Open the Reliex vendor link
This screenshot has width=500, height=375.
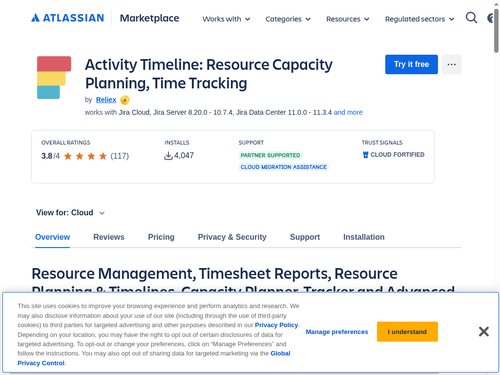point(106,100)
